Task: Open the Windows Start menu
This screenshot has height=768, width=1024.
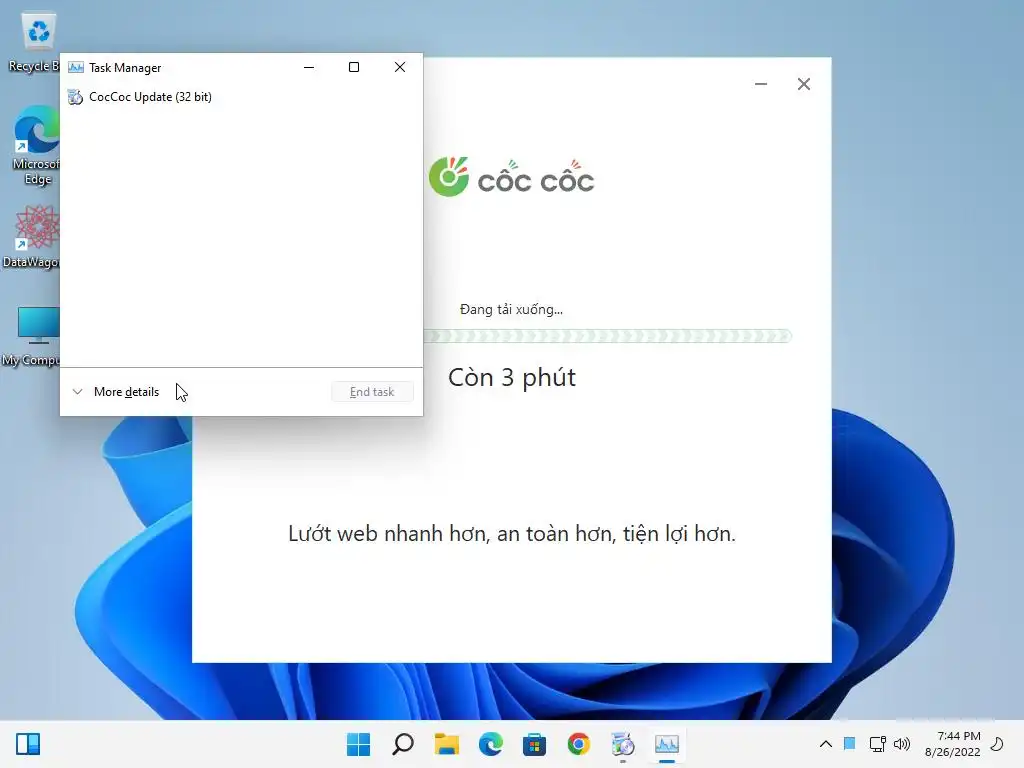Action: click(x=358, y=744)
